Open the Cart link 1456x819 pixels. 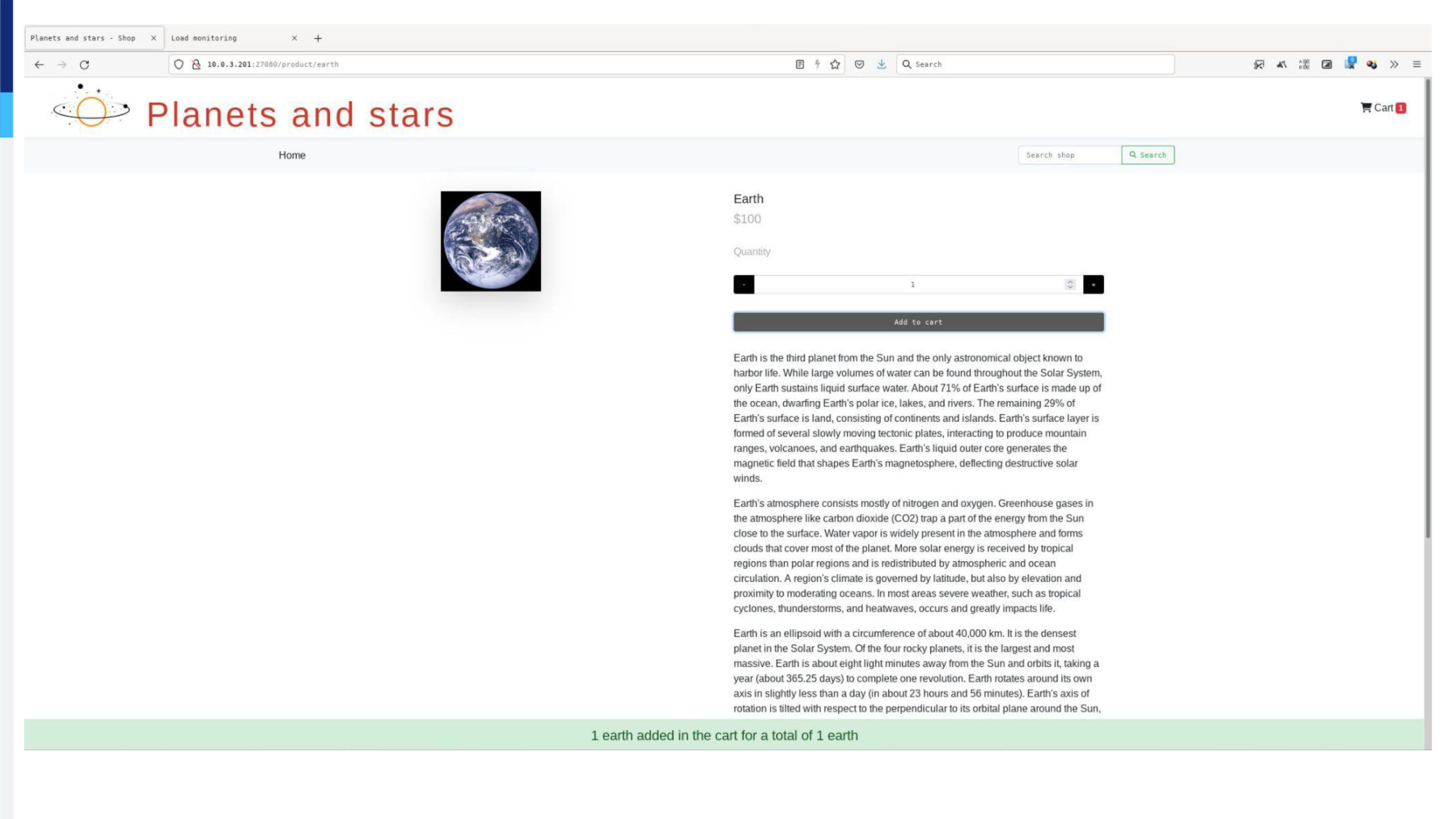click(x=1383, y=108)
